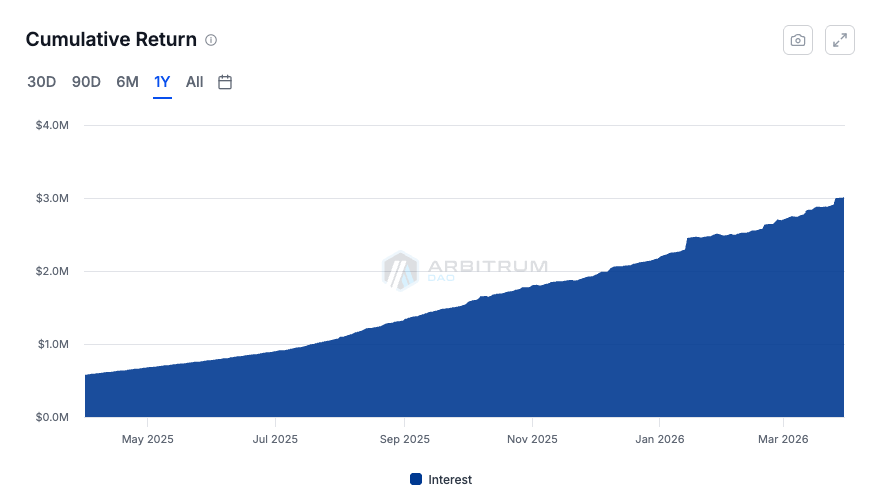This screenshot has height=497, width=881.
Task: Click the Jul 2025 axis label
Action: [x=275, y=439]
